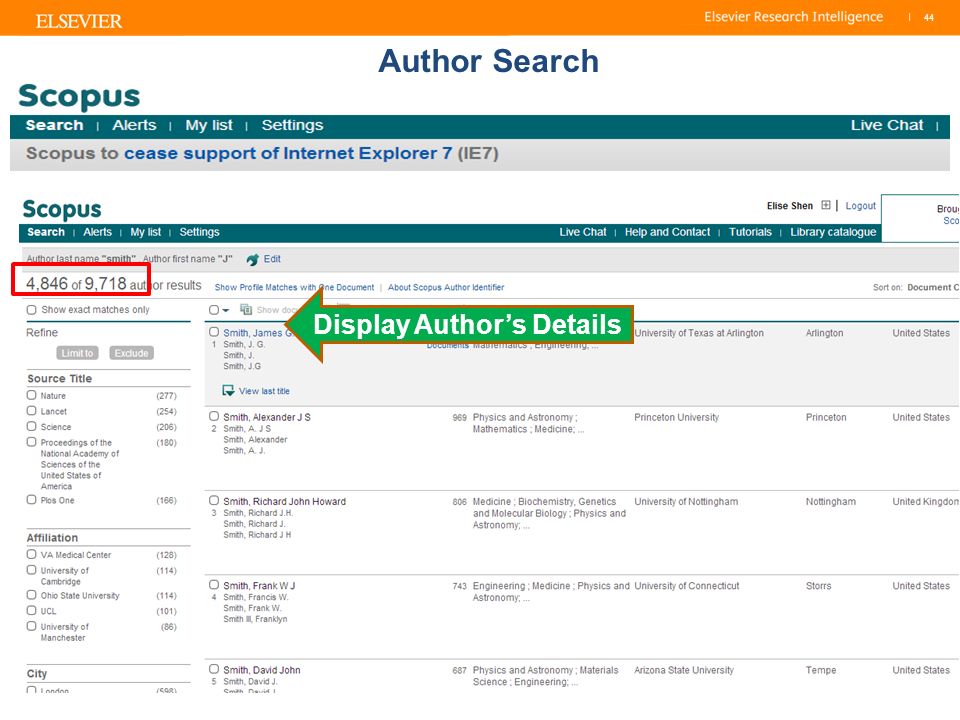Check the Proceedings of the National Academy box
This screenshot has height=720, width=960.
click(32, 442)
